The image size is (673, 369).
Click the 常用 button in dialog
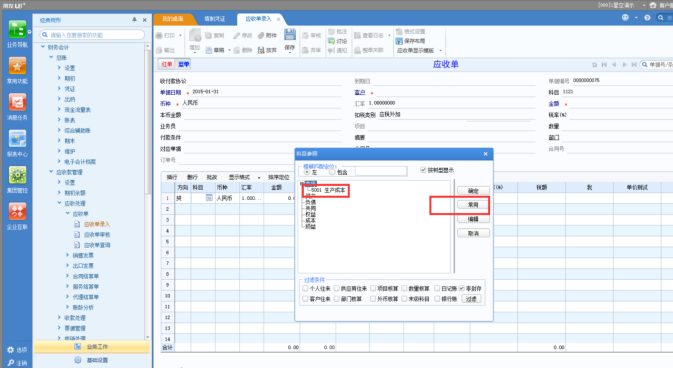click(x=473, y=205)
